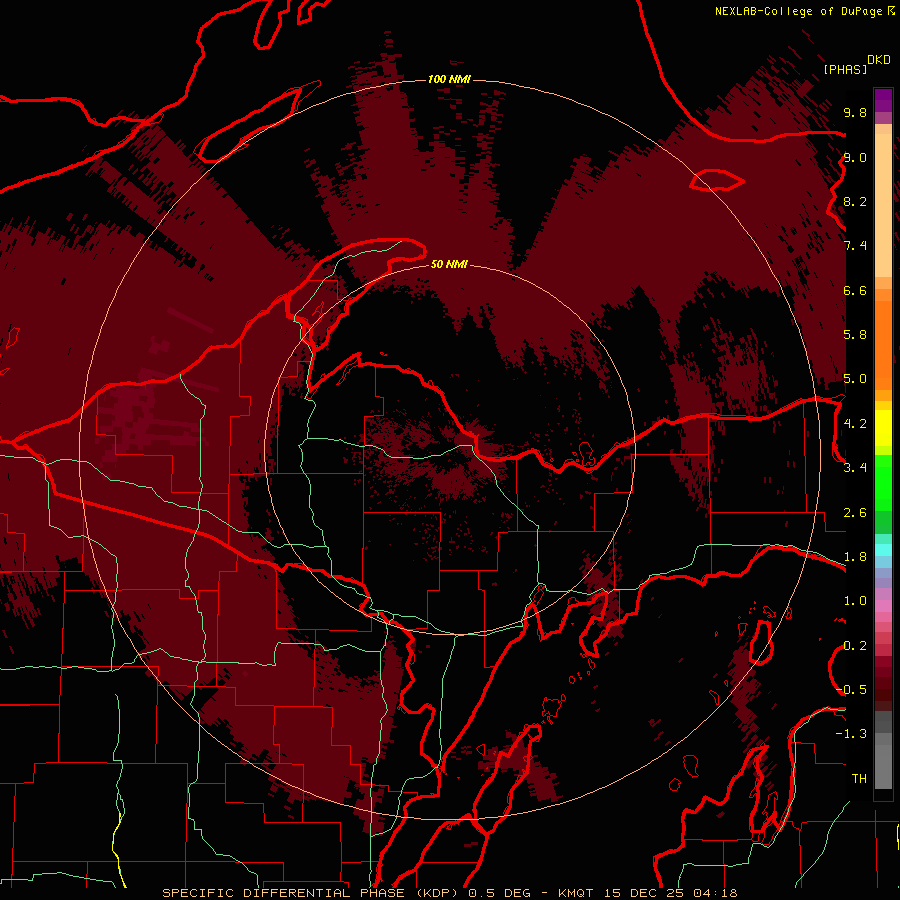The image size is (900, 900).
Task: Select the 9.8 scale value
Action: [855, 112]
